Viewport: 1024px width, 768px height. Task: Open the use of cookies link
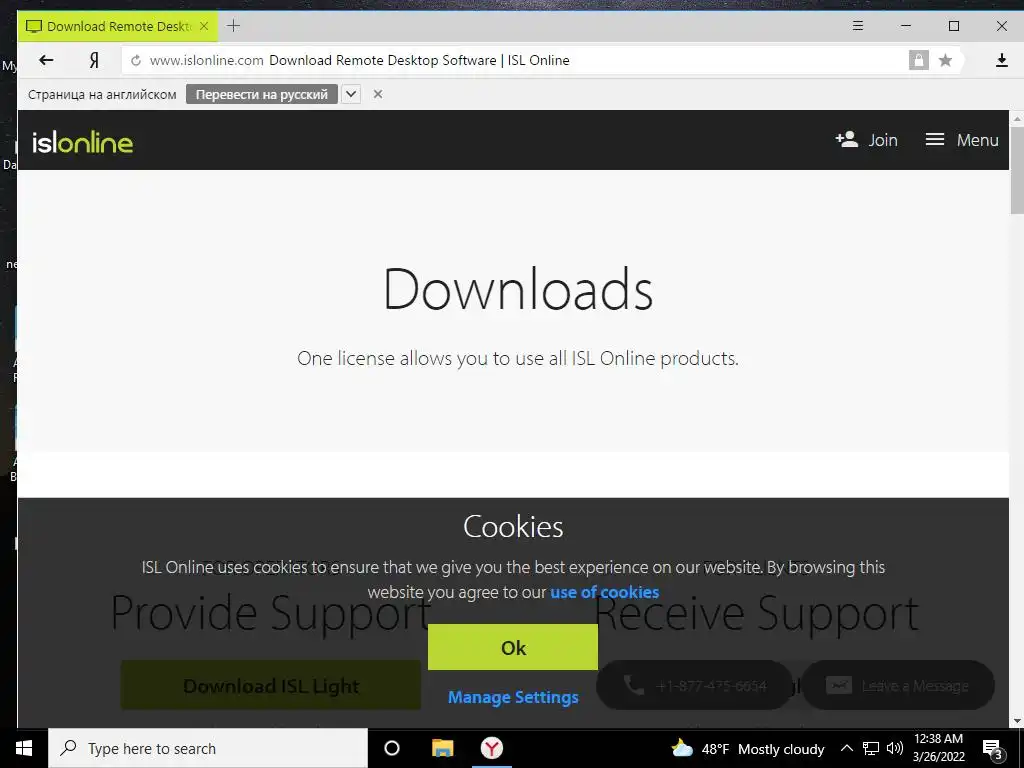[605, 592]
